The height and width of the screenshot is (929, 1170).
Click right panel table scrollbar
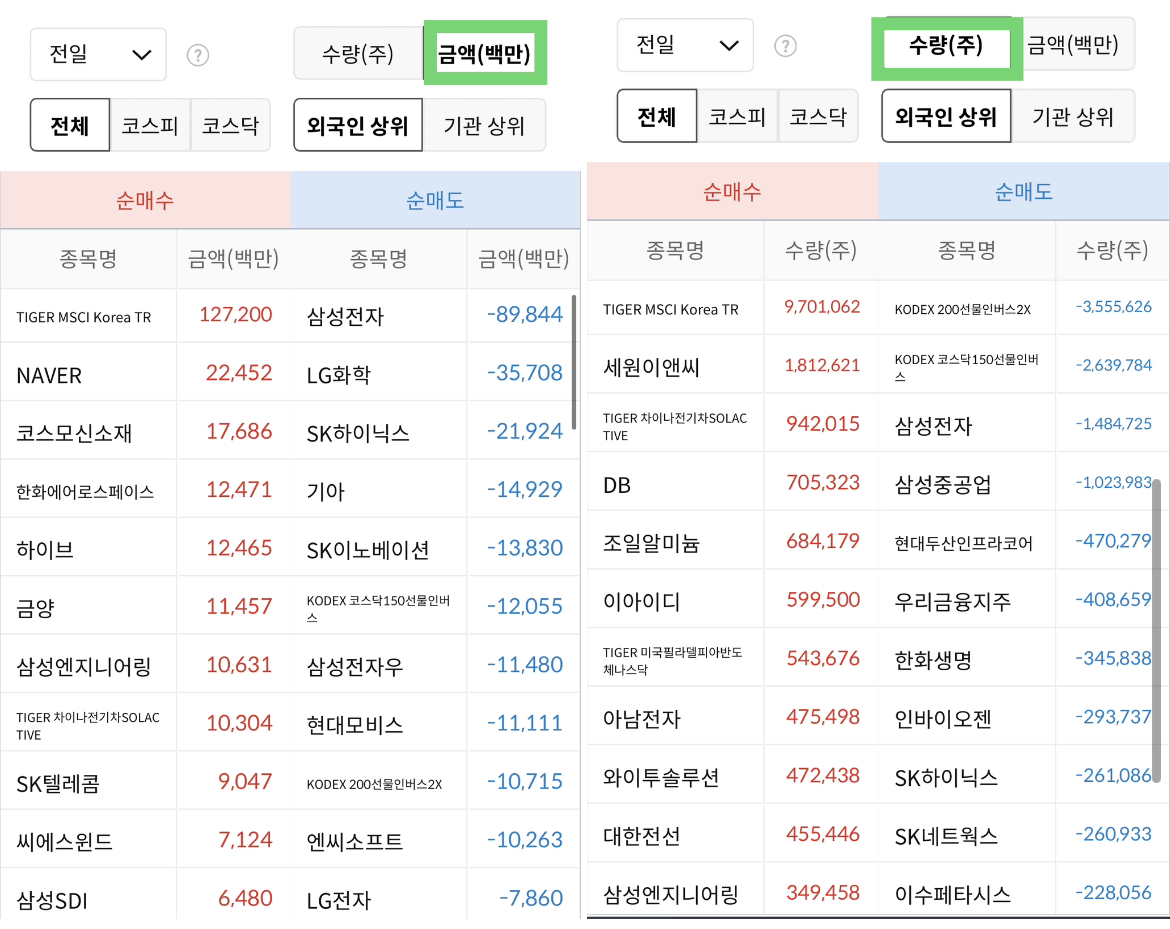(x=1157, y=631)
